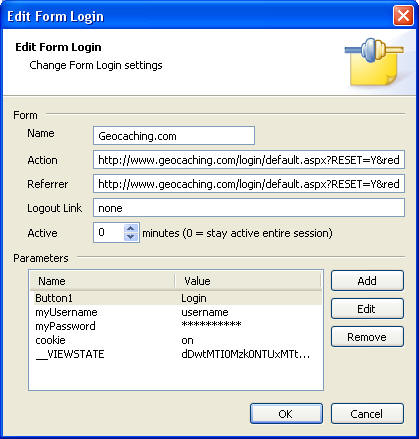Select the myPassword parameter row

pos(176,326)
